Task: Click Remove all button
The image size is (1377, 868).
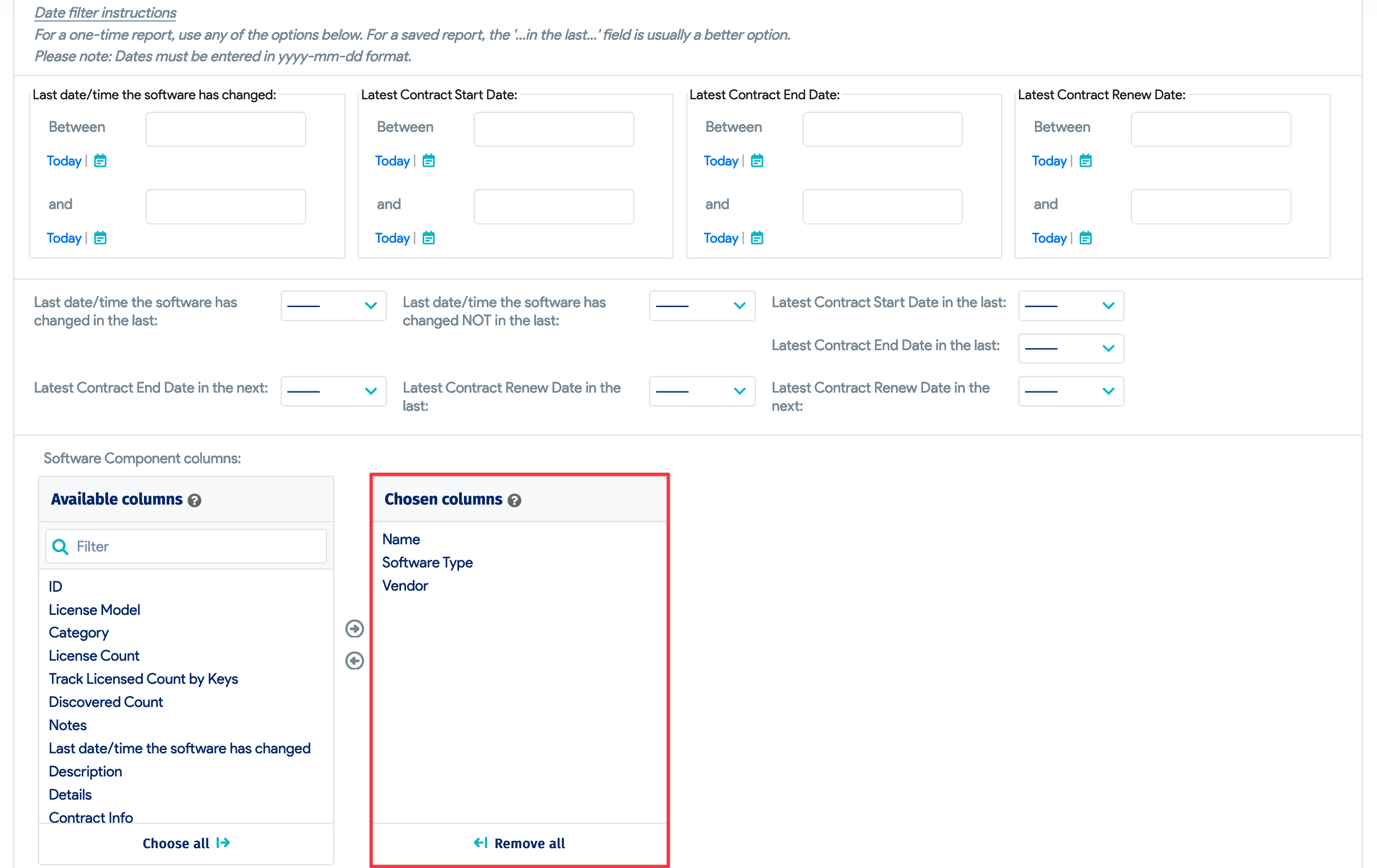Action: (519, 844)
